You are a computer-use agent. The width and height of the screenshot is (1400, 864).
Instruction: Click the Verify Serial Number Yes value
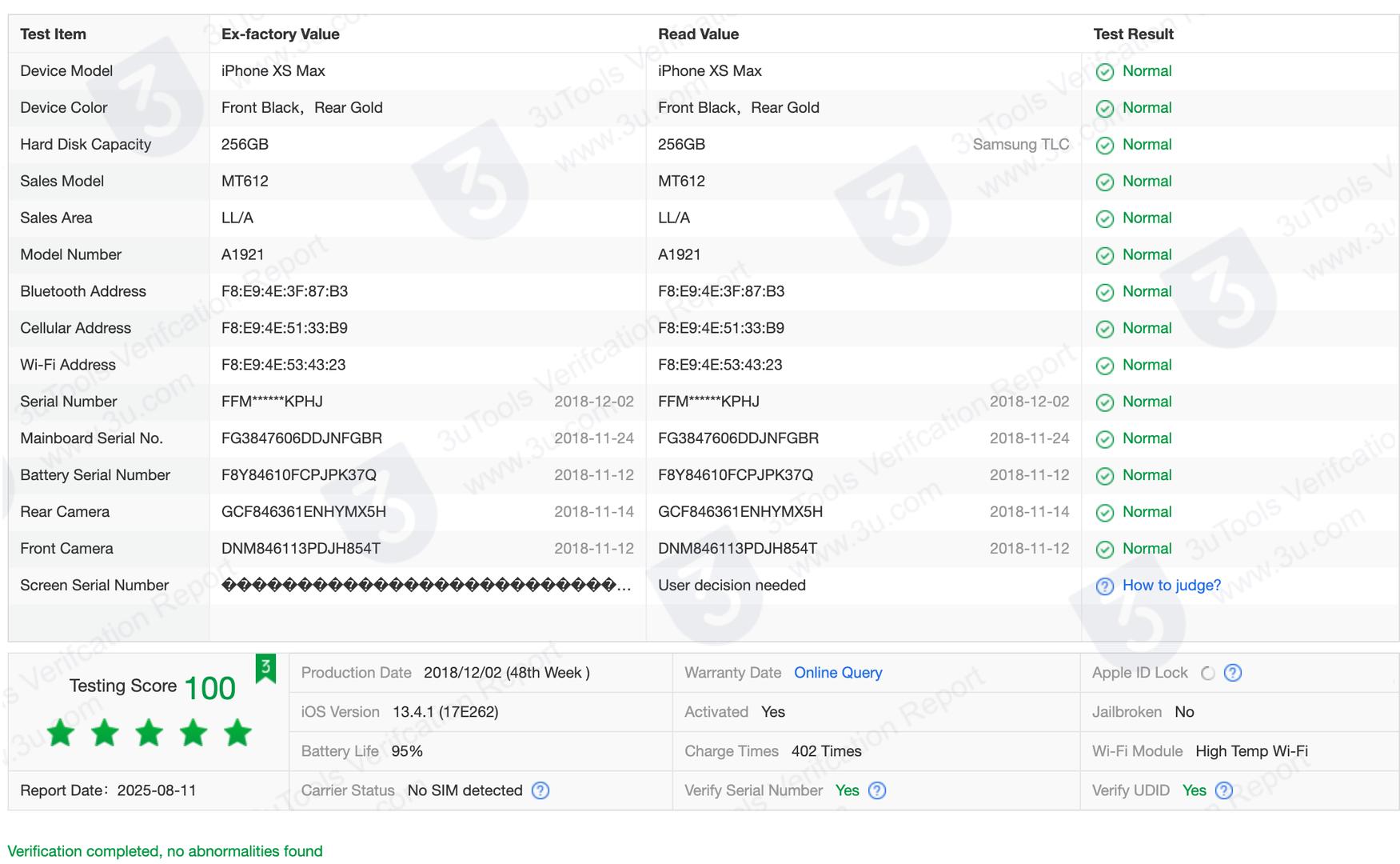[x=848, y=790]
